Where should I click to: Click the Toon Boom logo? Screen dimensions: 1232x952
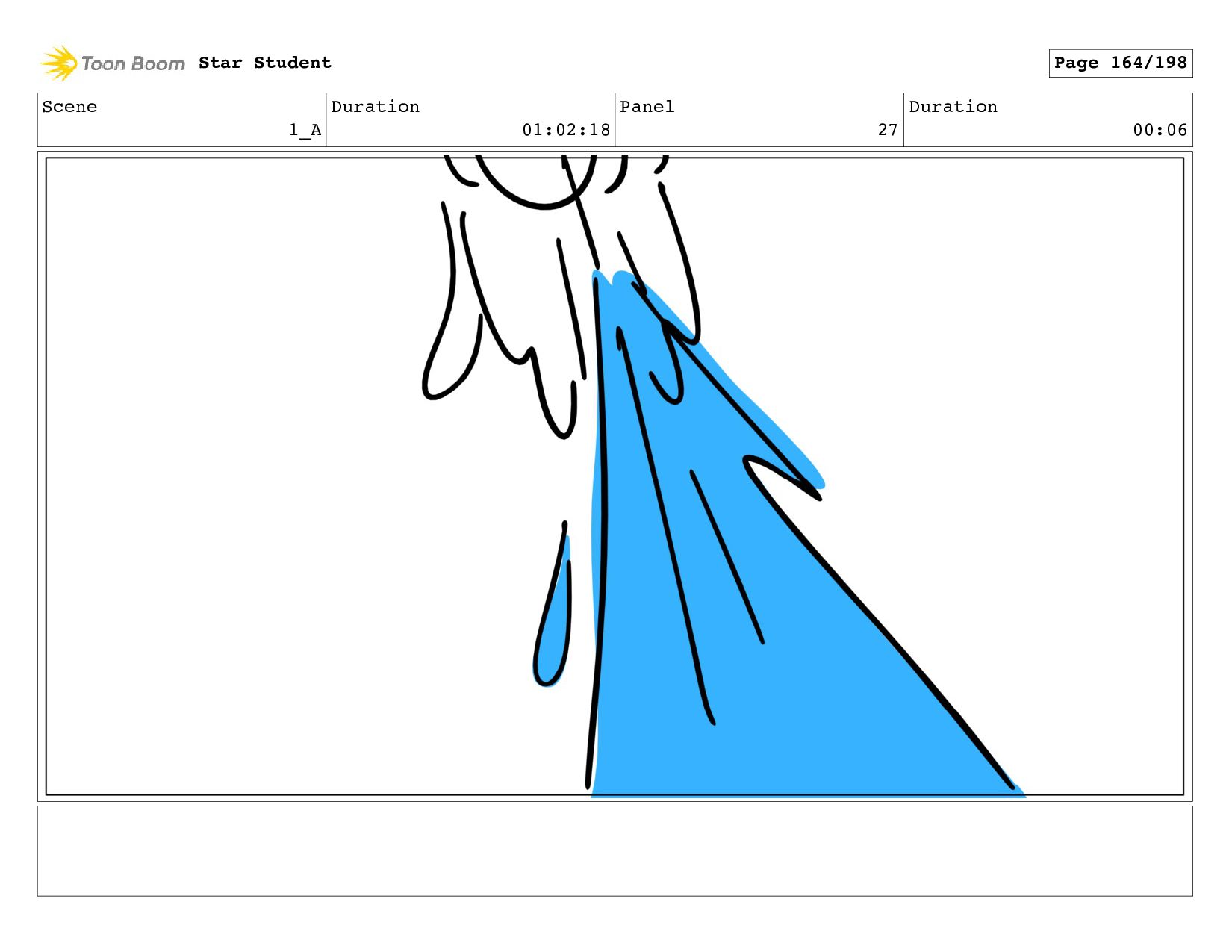coord(112,63)
